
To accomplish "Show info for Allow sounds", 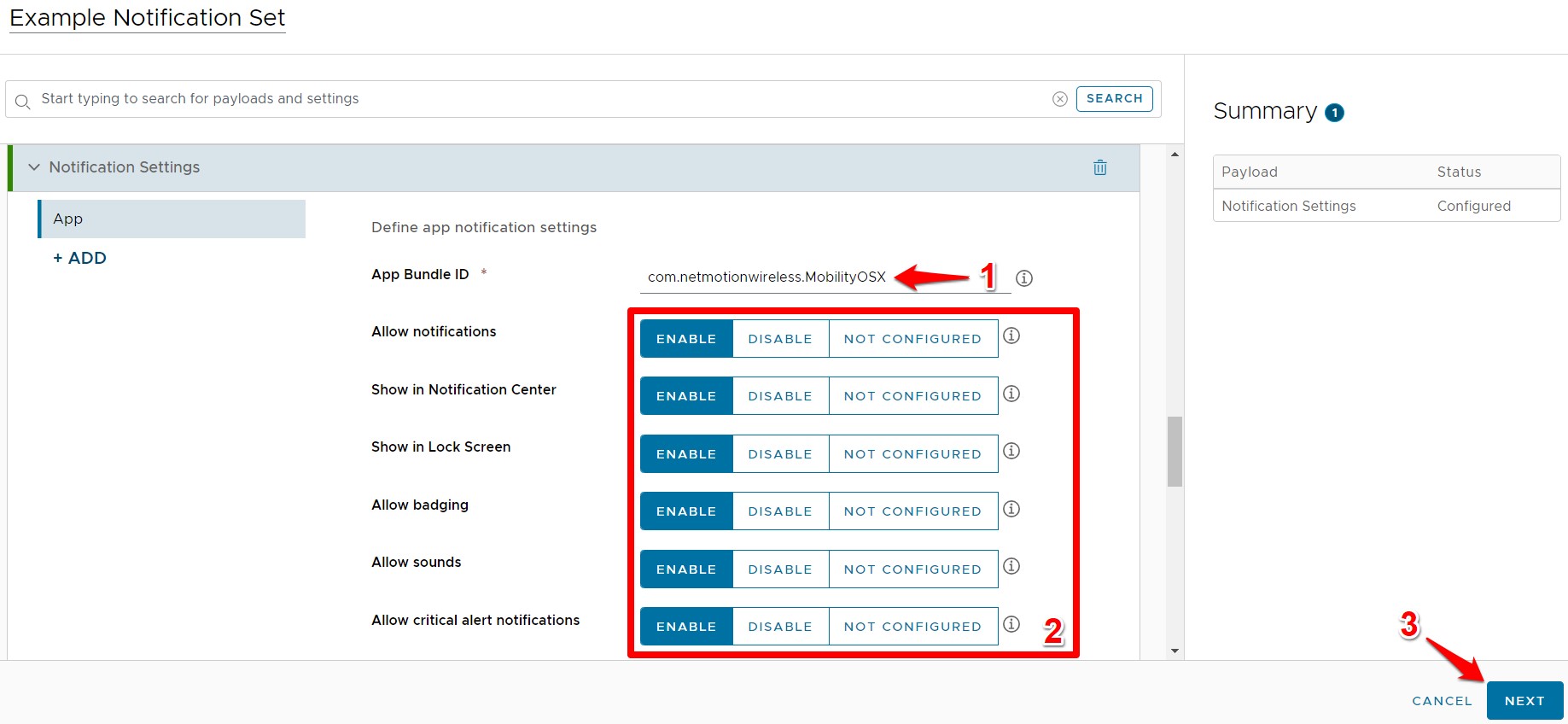I will click(x=1011, y=566).
